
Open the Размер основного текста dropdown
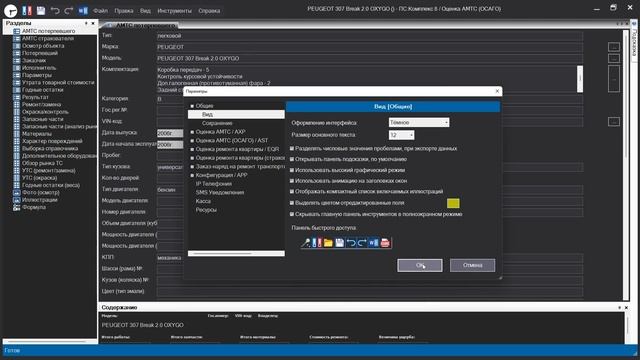click(x=402, y=135)
